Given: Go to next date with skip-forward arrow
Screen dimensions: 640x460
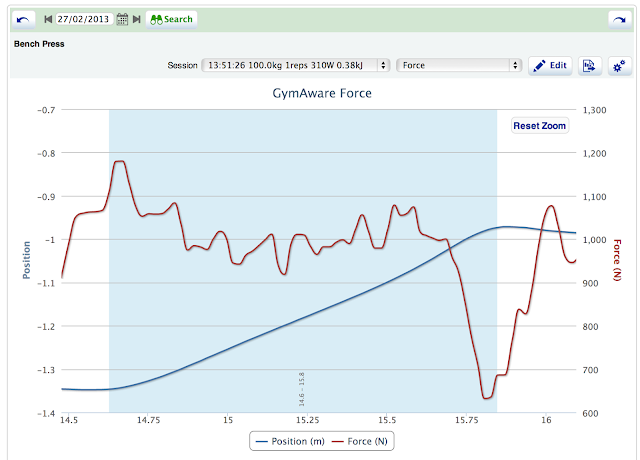Looking at the screenshot, I should tap(137, 19).
